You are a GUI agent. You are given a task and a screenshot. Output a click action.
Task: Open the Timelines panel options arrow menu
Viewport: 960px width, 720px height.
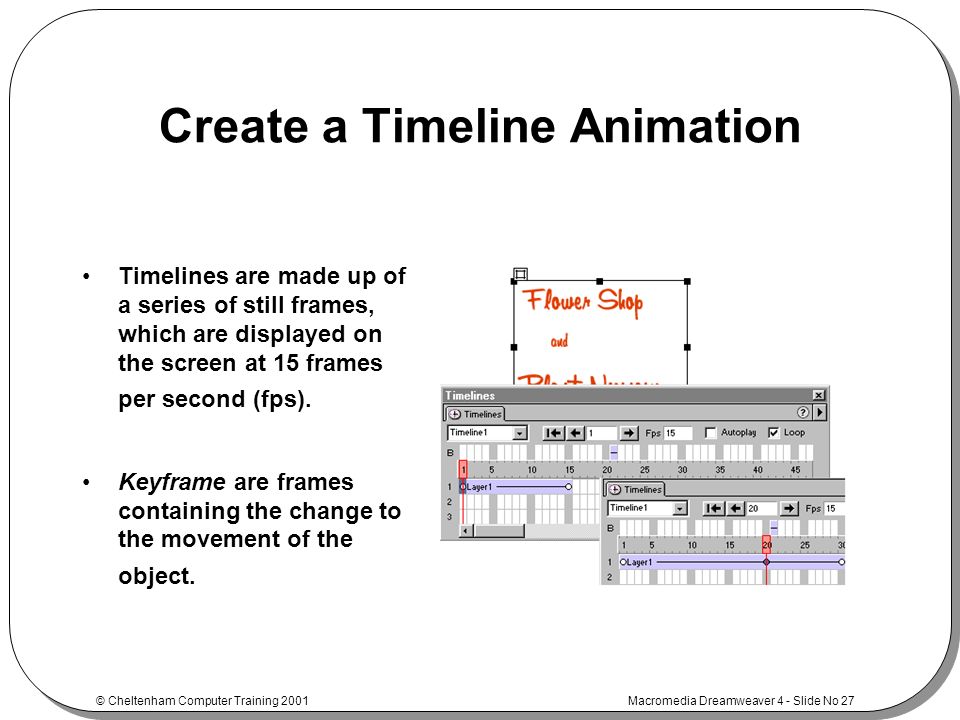point(819,413)
